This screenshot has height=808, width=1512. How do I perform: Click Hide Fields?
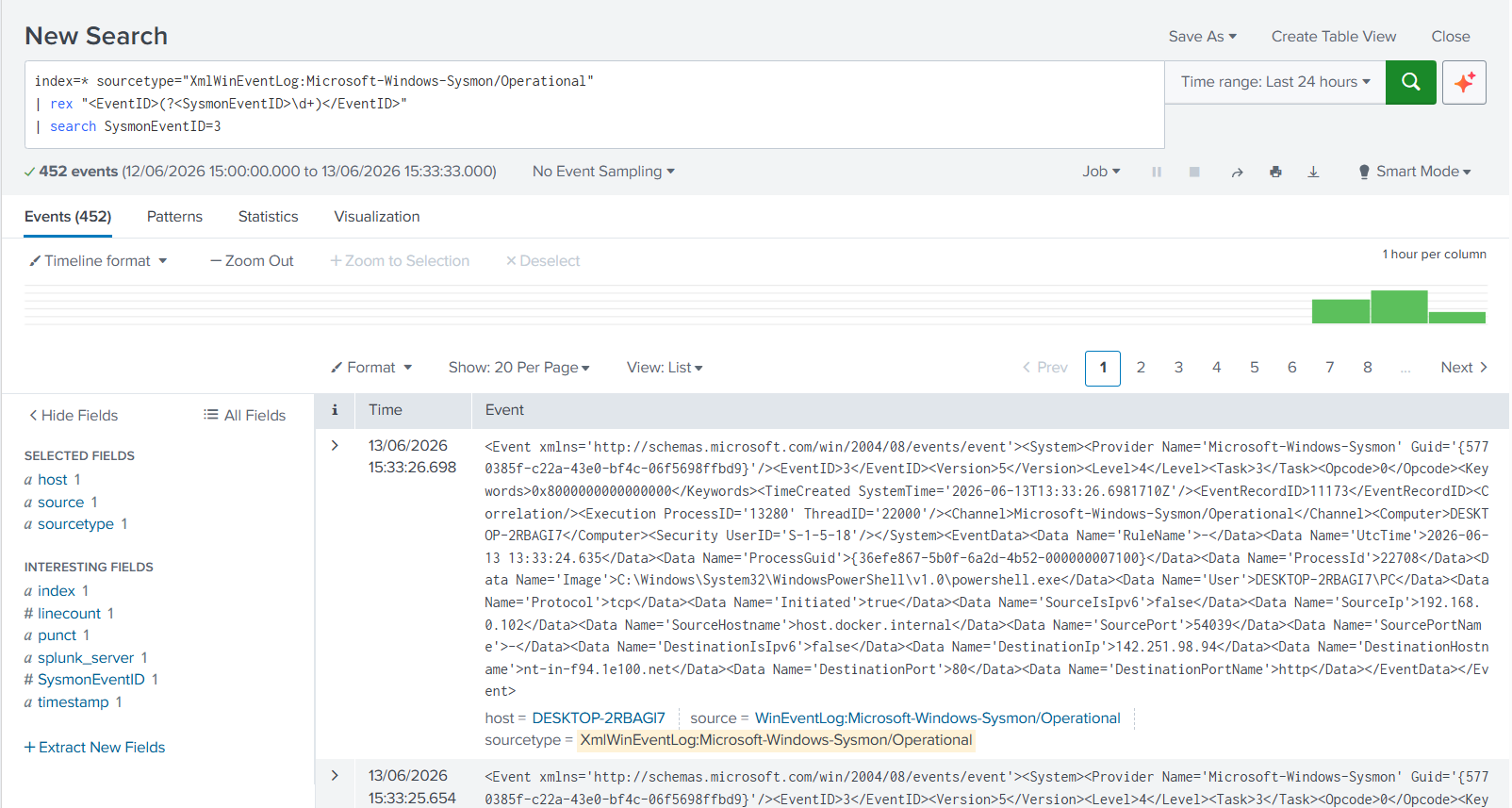point(74,416)
